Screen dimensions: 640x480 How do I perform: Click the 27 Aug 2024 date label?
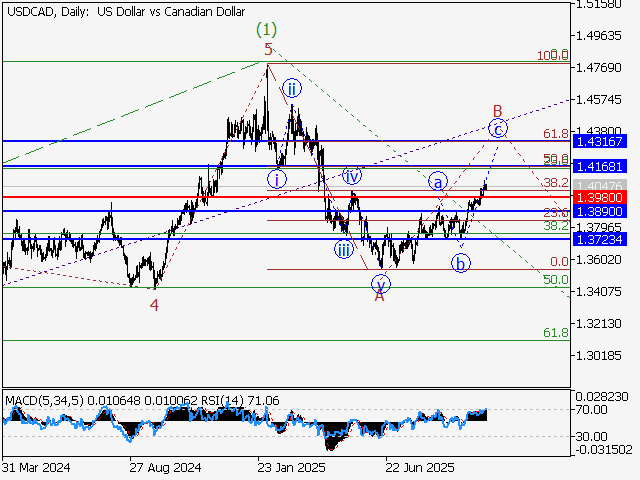tap(165, 467)
